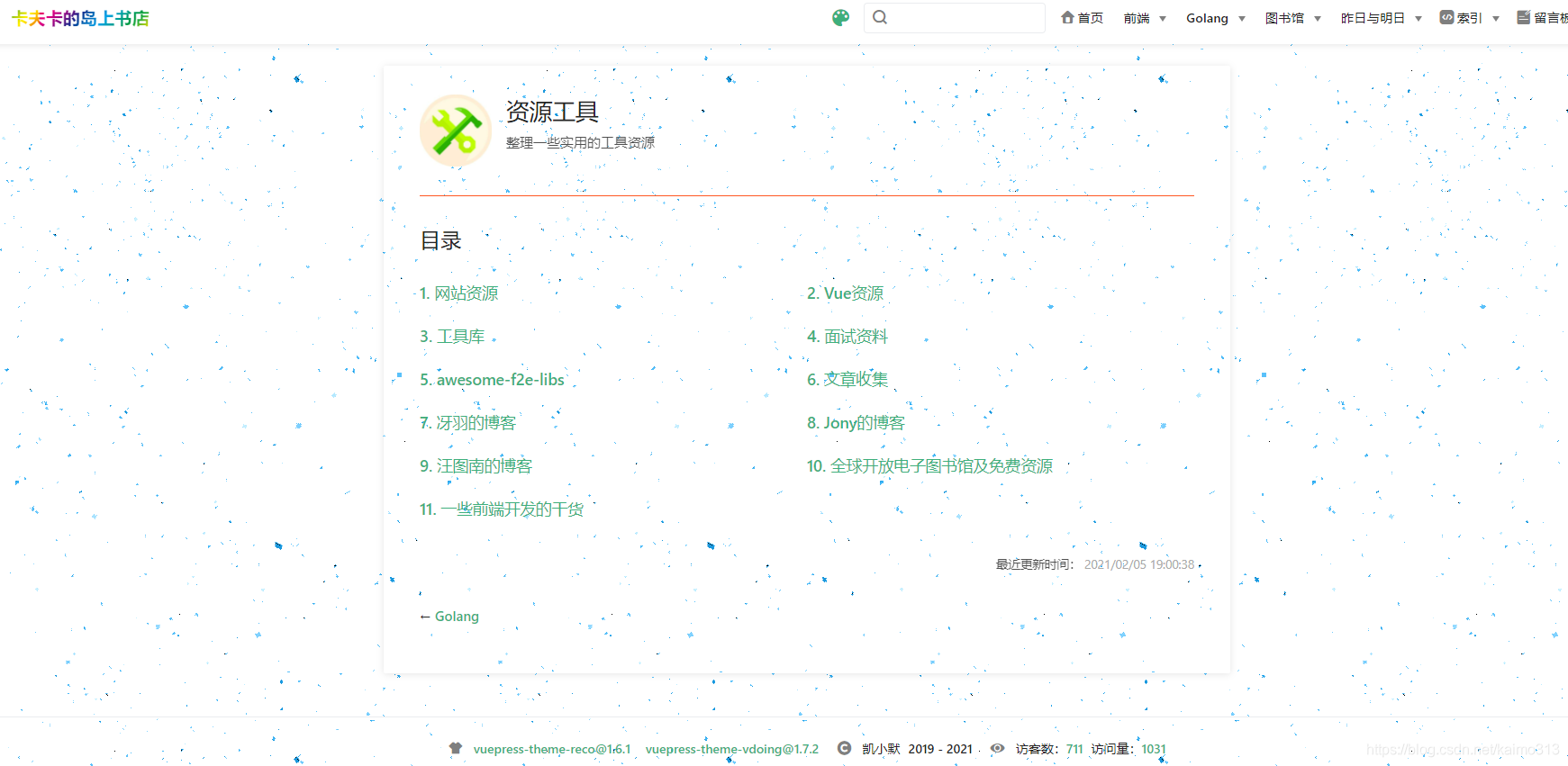1568x766 pixels.
Task: Click the eye icon near visitor count
Action: (x=998, y=748)
